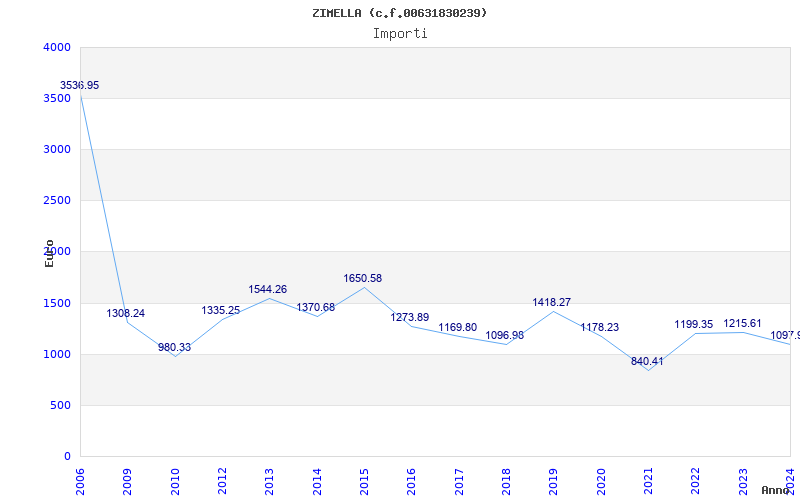Click y-axis tick 1000
The height and width of the screenshot is (500, 800).
[57, 354]
